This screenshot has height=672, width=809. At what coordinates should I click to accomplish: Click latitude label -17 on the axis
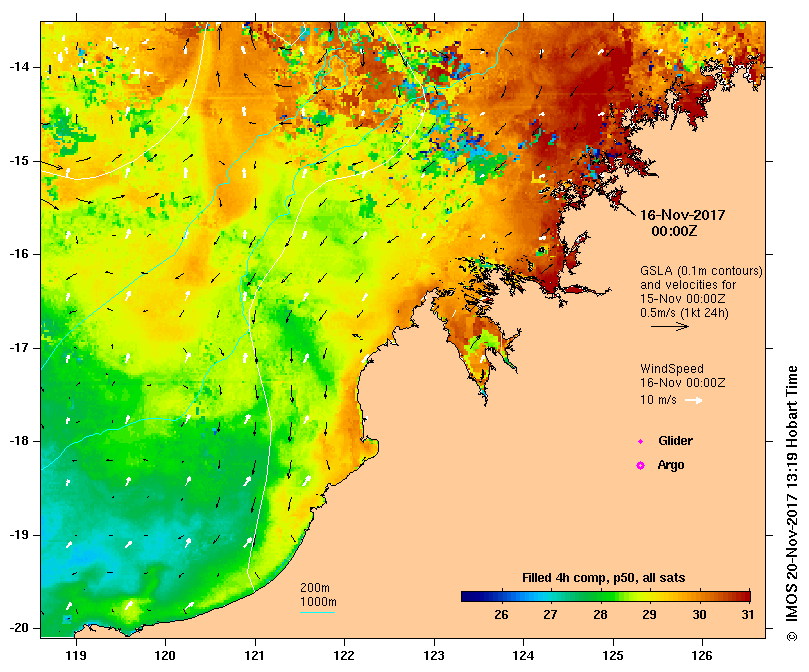pyautogui.click(x=20, y=348)
